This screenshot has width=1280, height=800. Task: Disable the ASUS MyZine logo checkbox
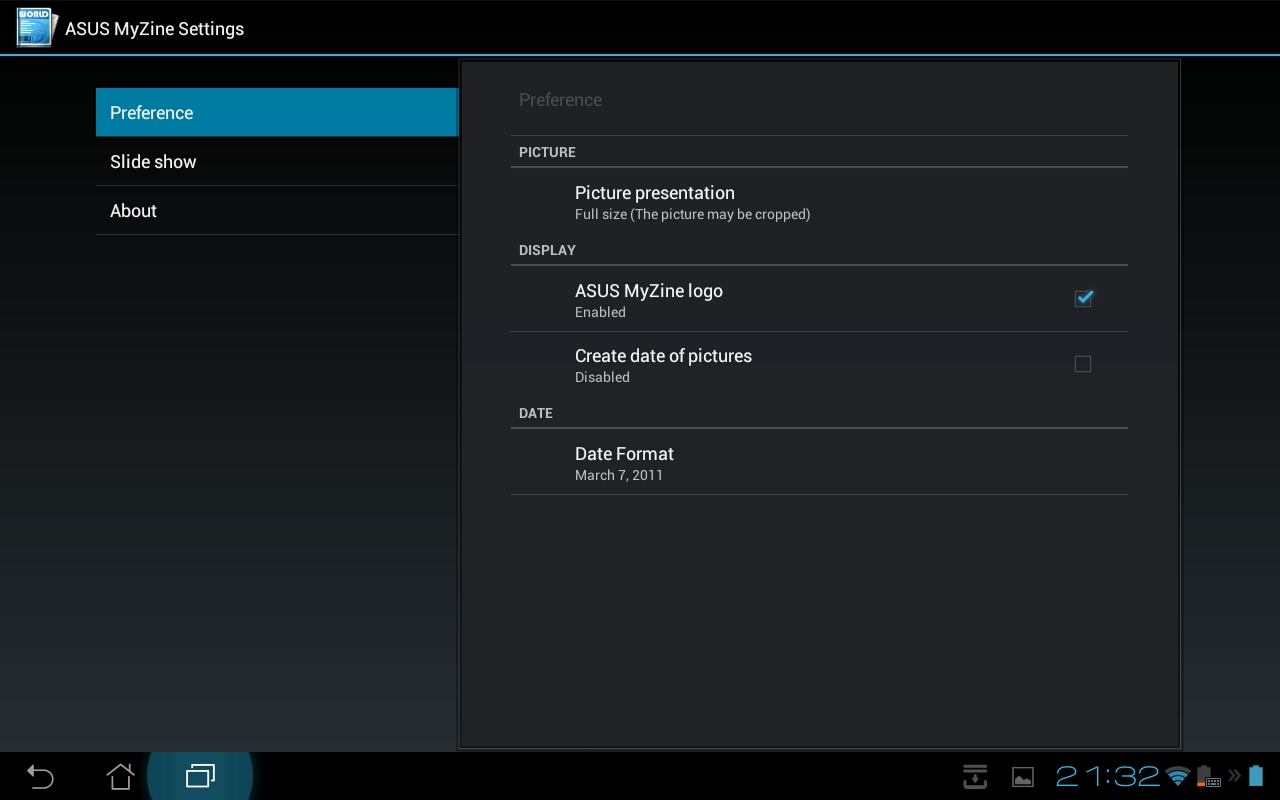pos(1083,298)
